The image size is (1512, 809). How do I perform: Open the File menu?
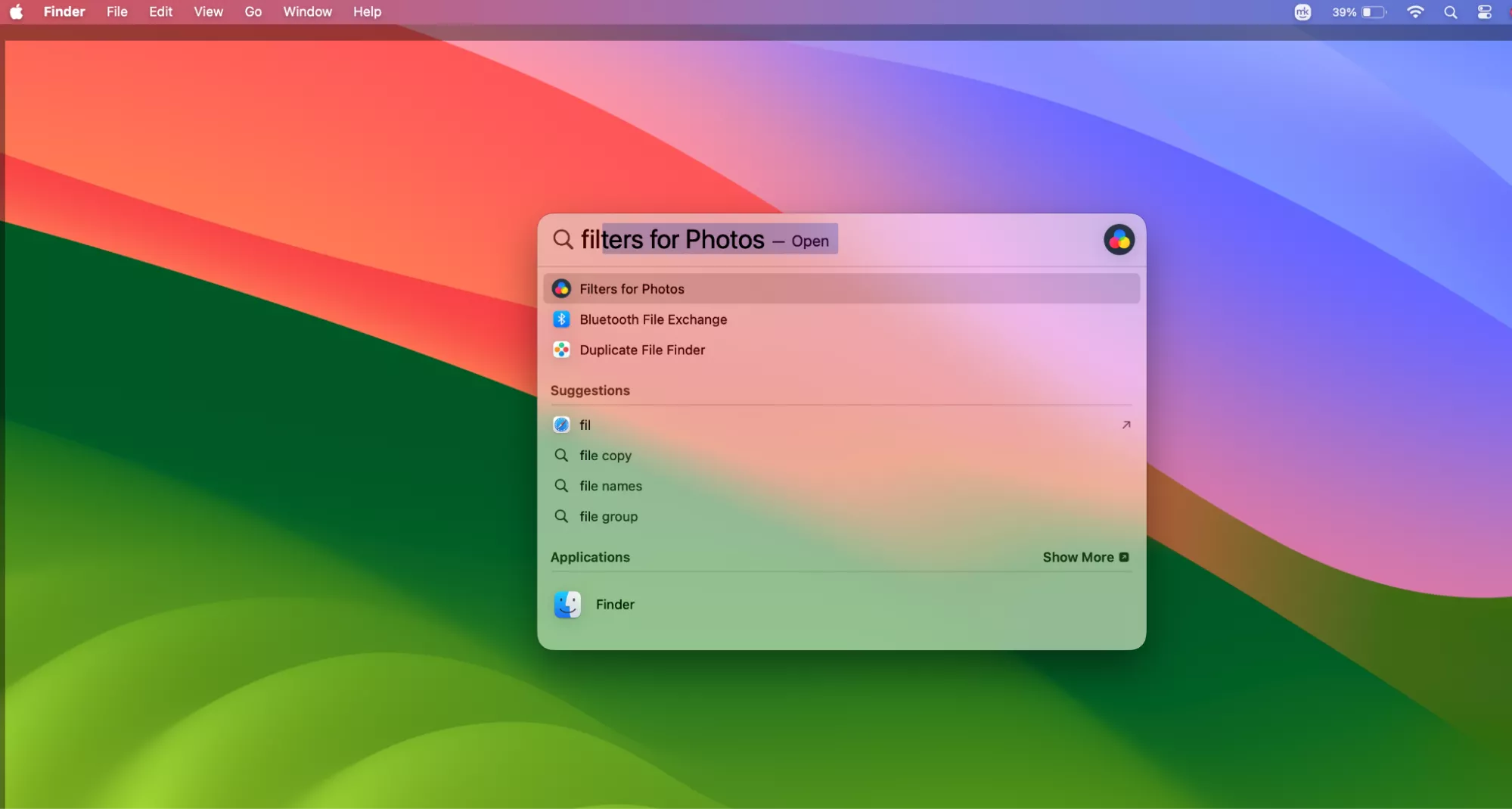[116, 12]
